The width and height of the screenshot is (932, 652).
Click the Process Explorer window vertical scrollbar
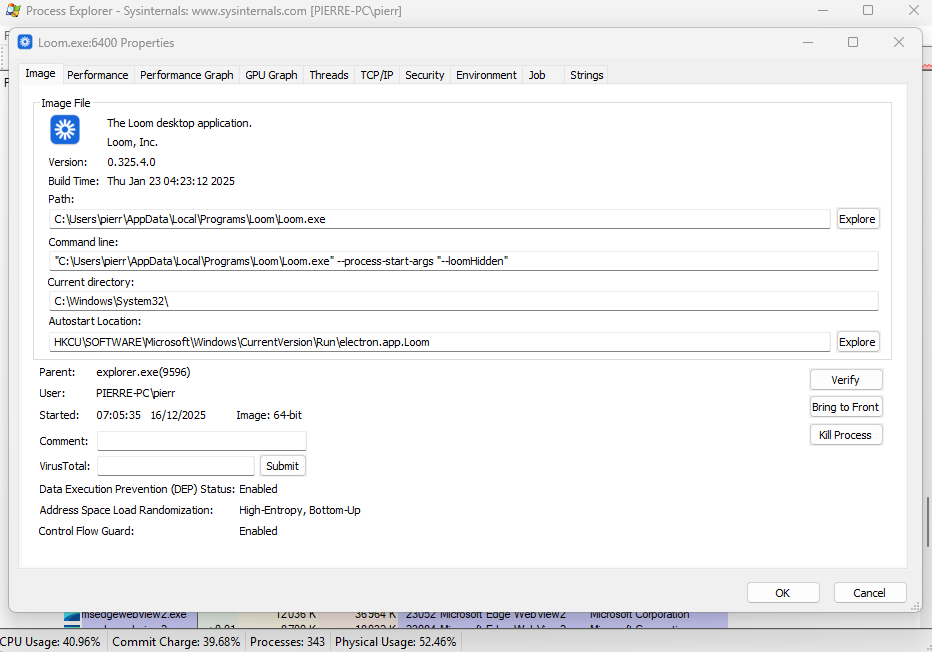coord(927,521)
